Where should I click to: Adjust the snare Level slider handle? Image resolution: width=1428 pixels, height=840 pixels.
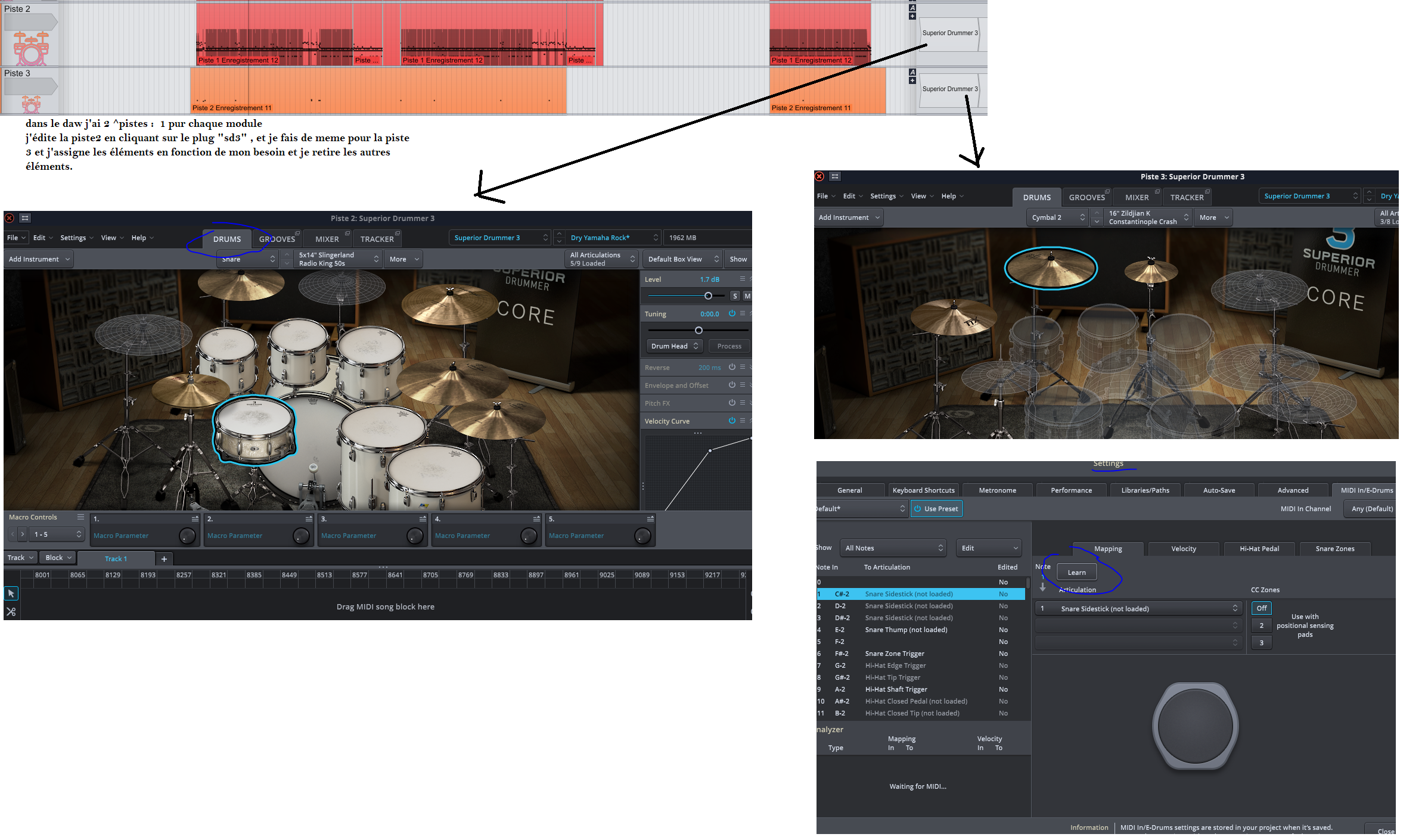pyautogui.click(x=708, y=296)
